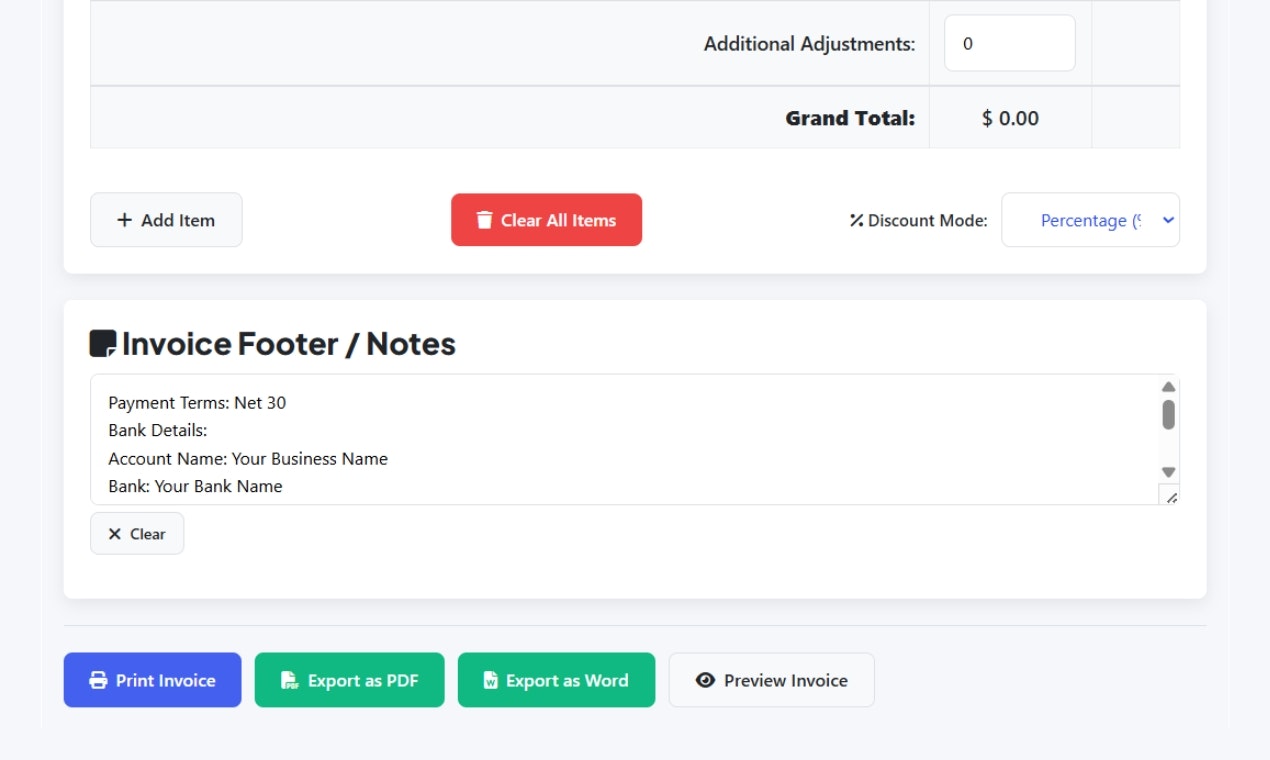Click the percent icon beside Discount Mode

click(x=855, y=219)
